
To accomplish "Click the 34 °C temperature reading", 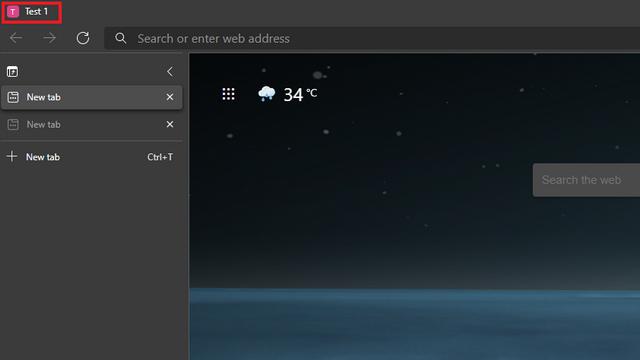I will [300, 95].
